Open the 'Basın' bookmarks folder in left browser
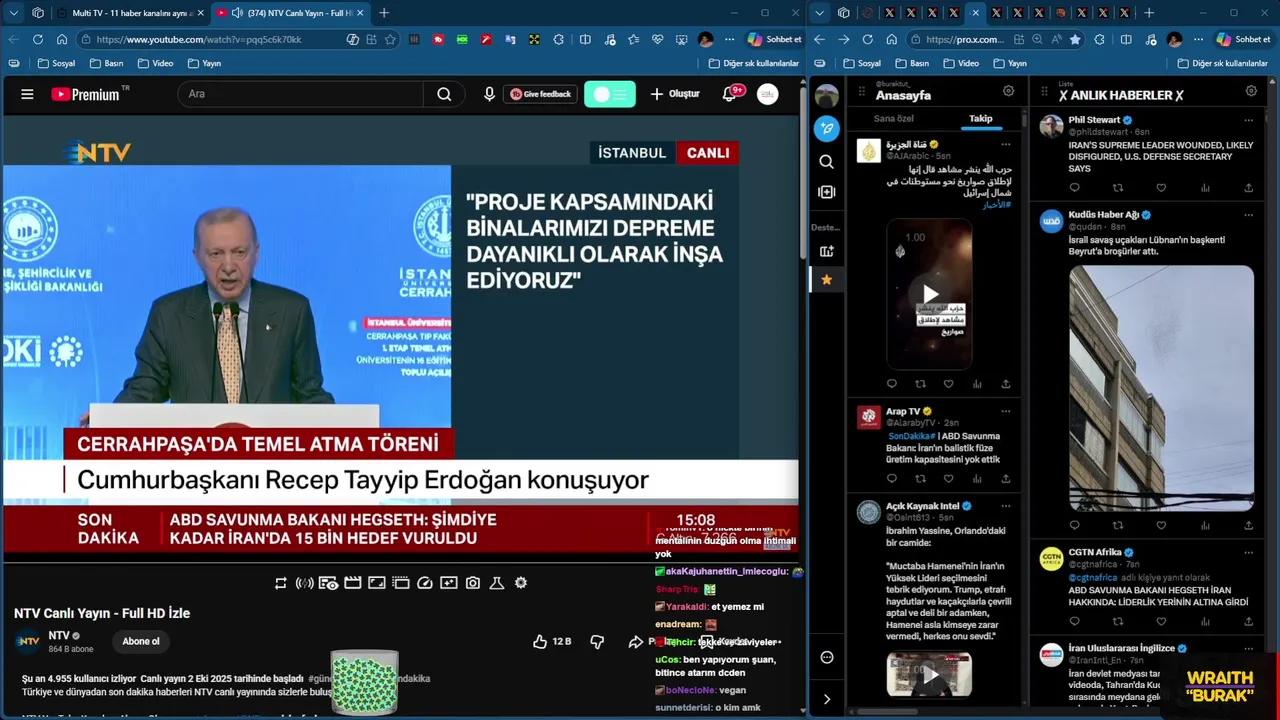The image size is (1280, 720). 106,63
